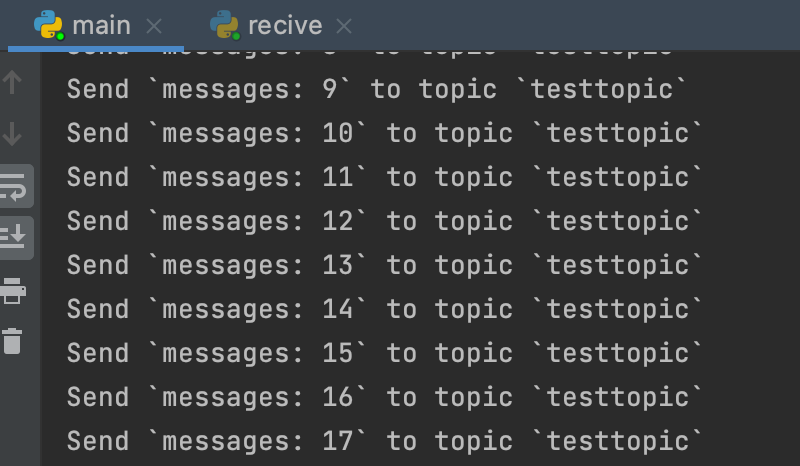This screenshot has width=800, height=466.
Task: Place cursor on 'messages: 13' line
Action: (x=385, y=266)
